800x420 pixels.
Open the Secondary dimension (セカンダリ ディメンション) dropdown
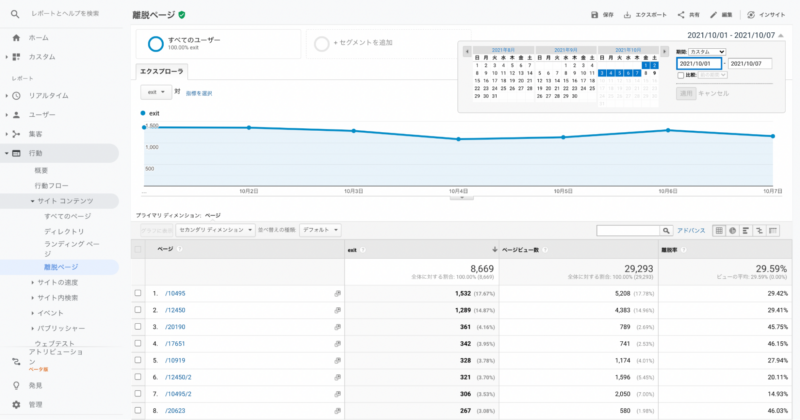[x=215, y=230]
